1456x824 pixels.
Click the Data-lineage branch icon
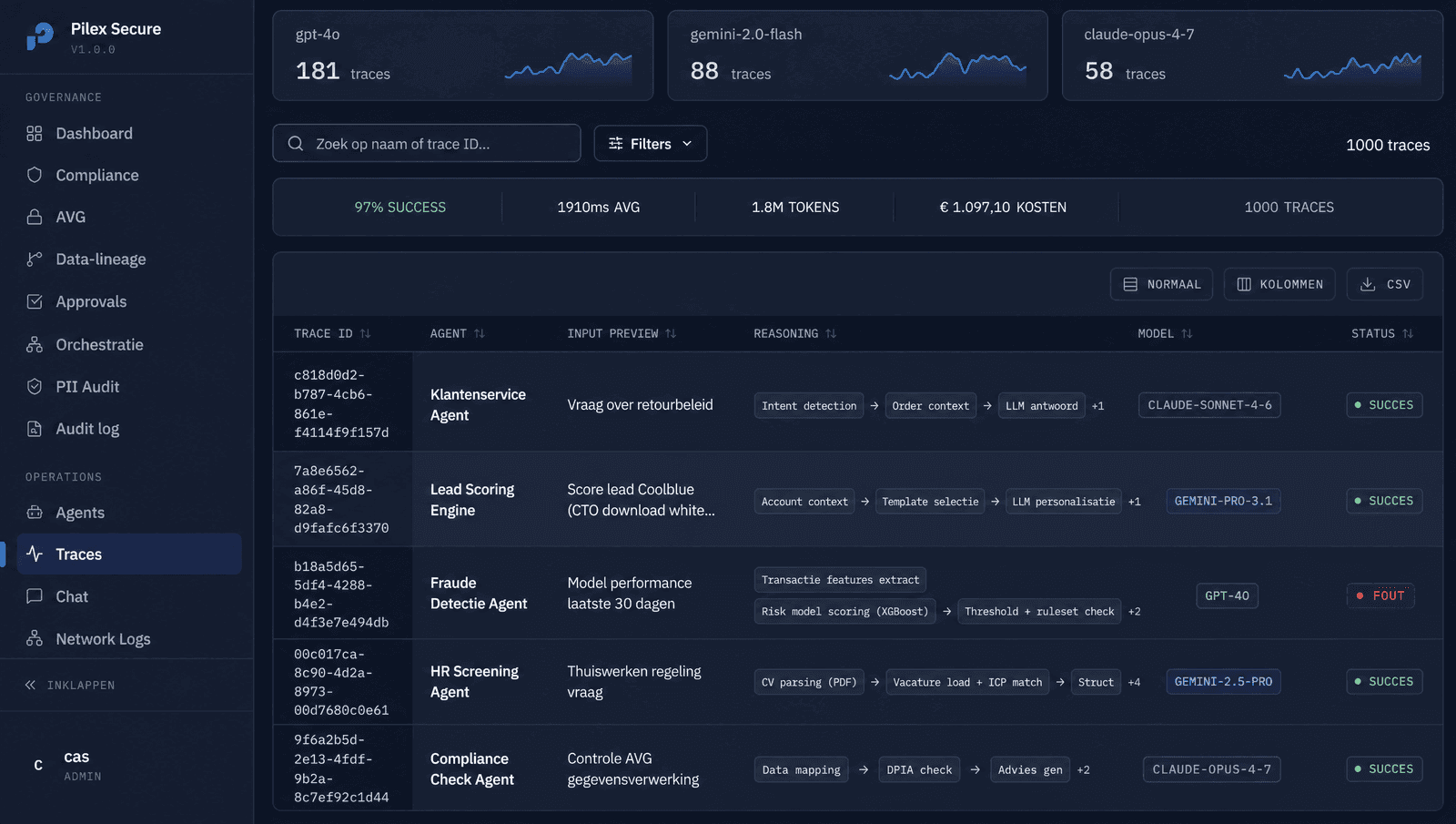35,259
